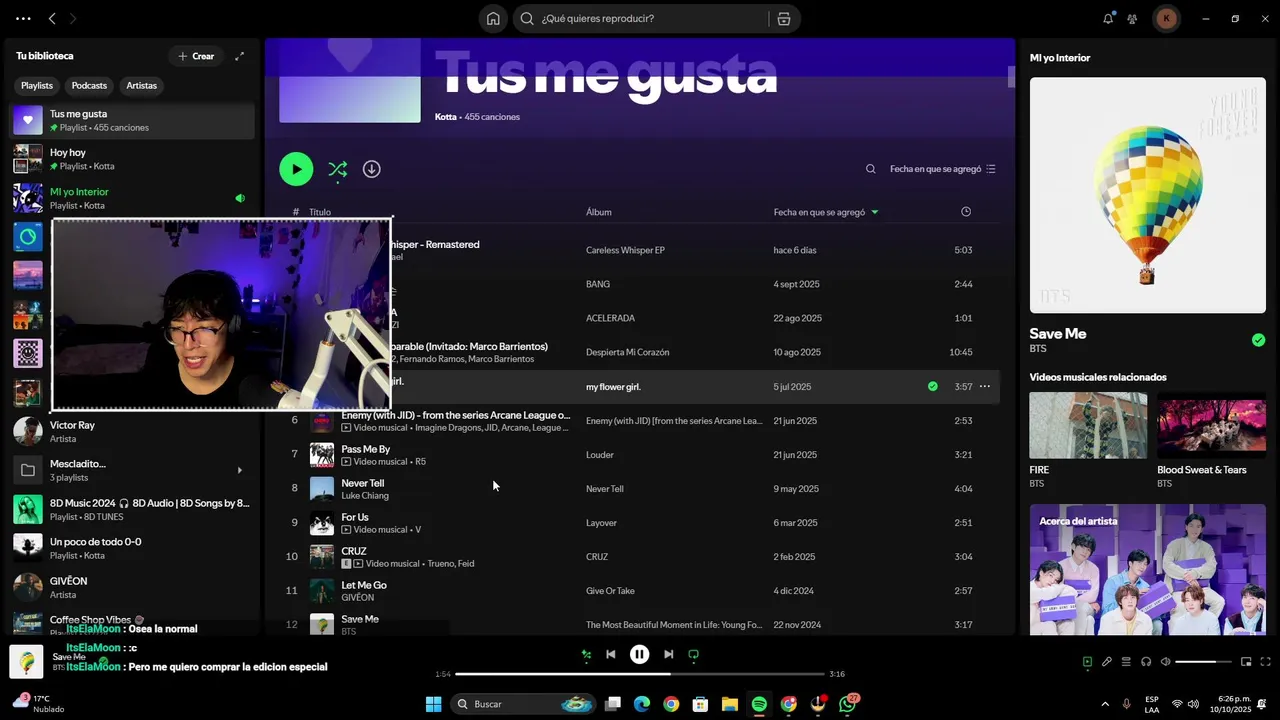Open the Blood Sweat & Tears video thumbnail
Screen dimensions: 1280x720
(1211, 425)
